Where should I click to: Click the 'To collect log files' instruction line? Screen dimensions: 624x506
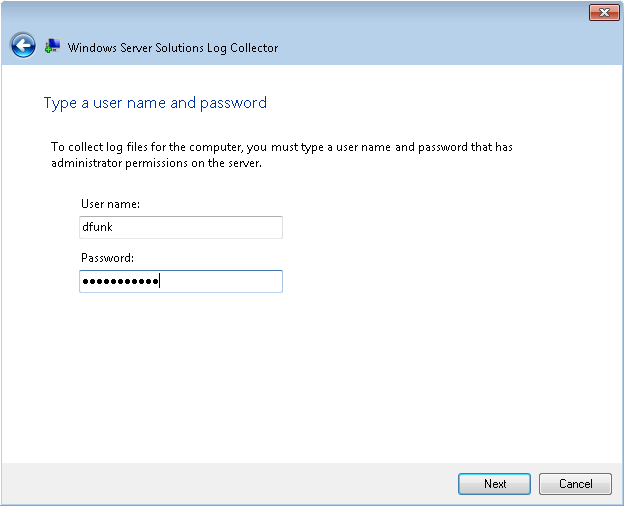(281, 147)
